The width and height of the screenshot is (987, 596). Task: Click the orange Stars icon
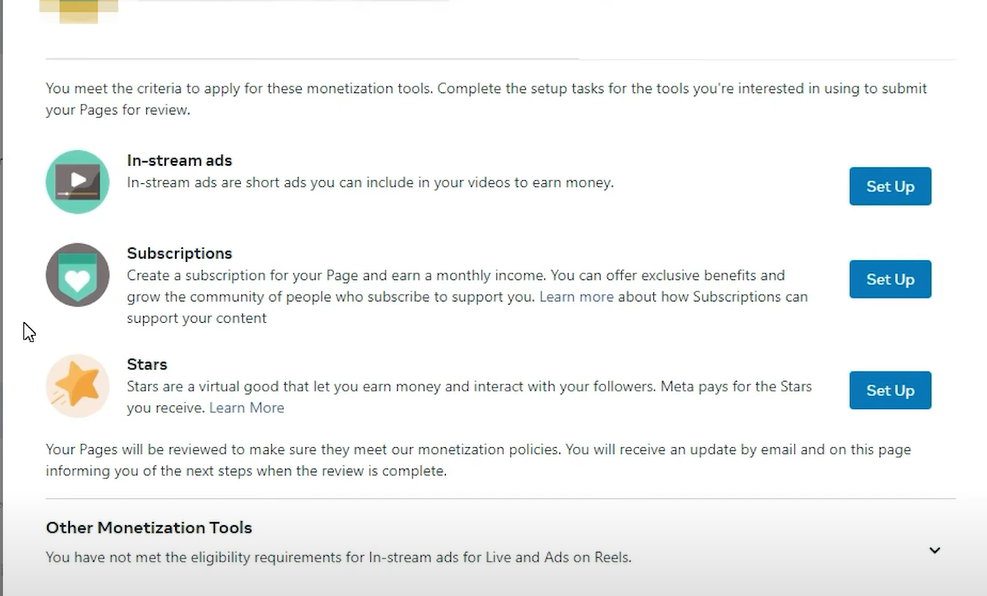77,386
